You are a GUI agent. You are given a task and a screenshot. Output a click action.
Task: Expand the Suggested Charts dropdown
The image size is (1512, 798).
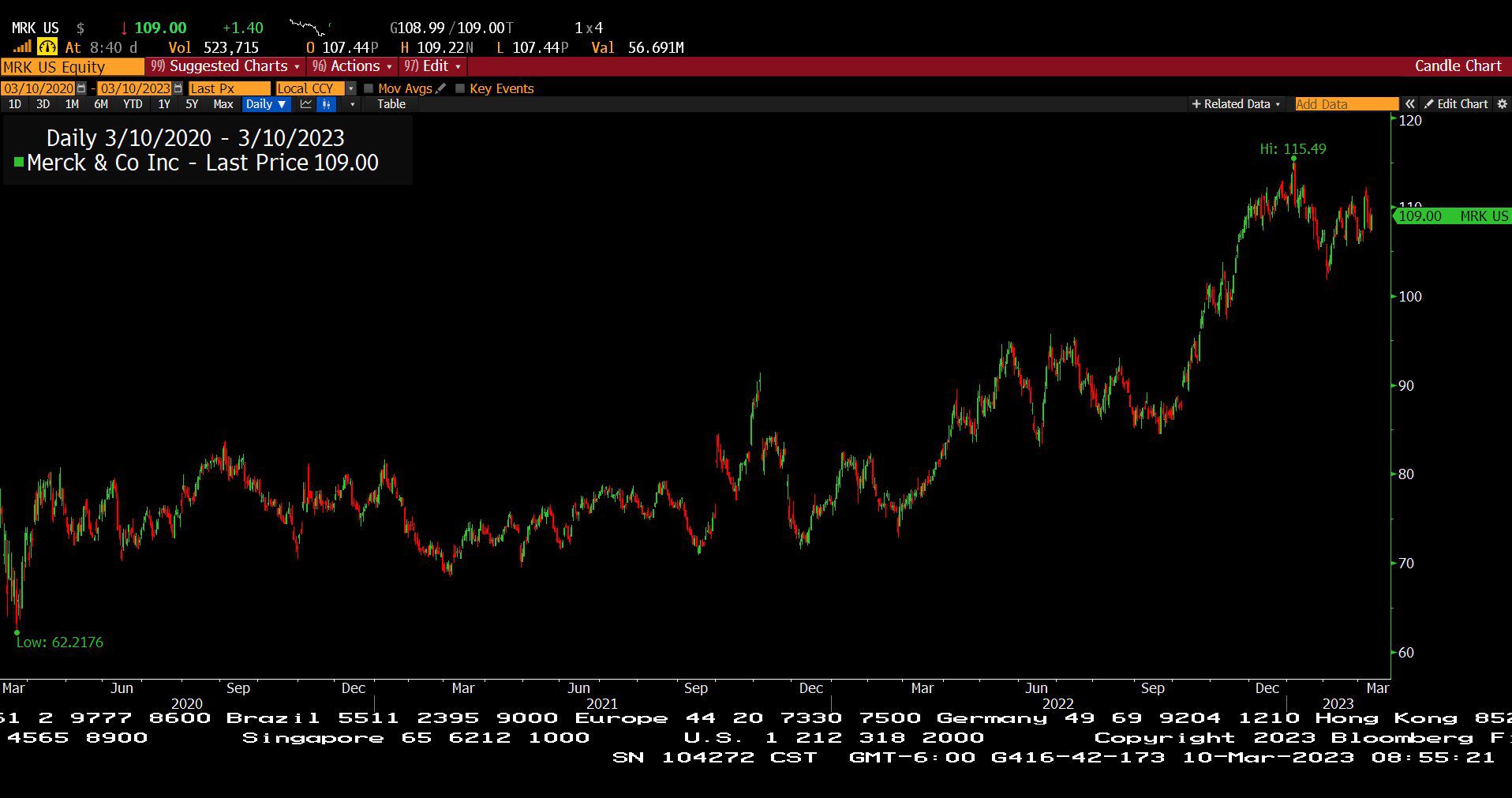click(226, 66)
